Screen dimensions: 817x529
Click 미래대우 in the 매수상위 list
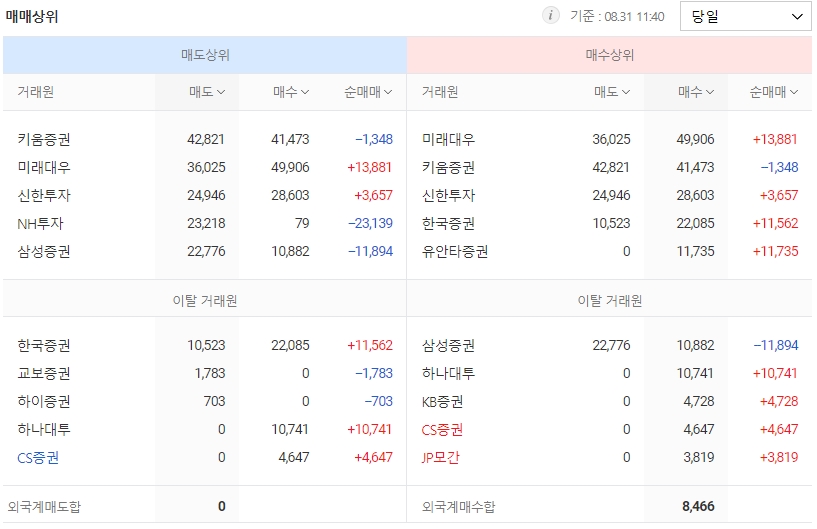coord(448,139)
